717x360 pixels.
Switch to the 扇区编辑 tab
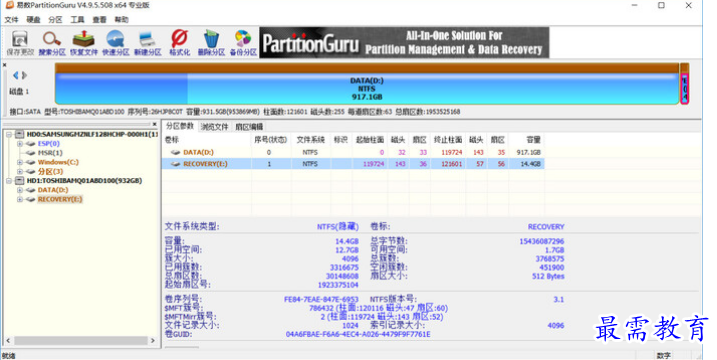tap(249, 127)
